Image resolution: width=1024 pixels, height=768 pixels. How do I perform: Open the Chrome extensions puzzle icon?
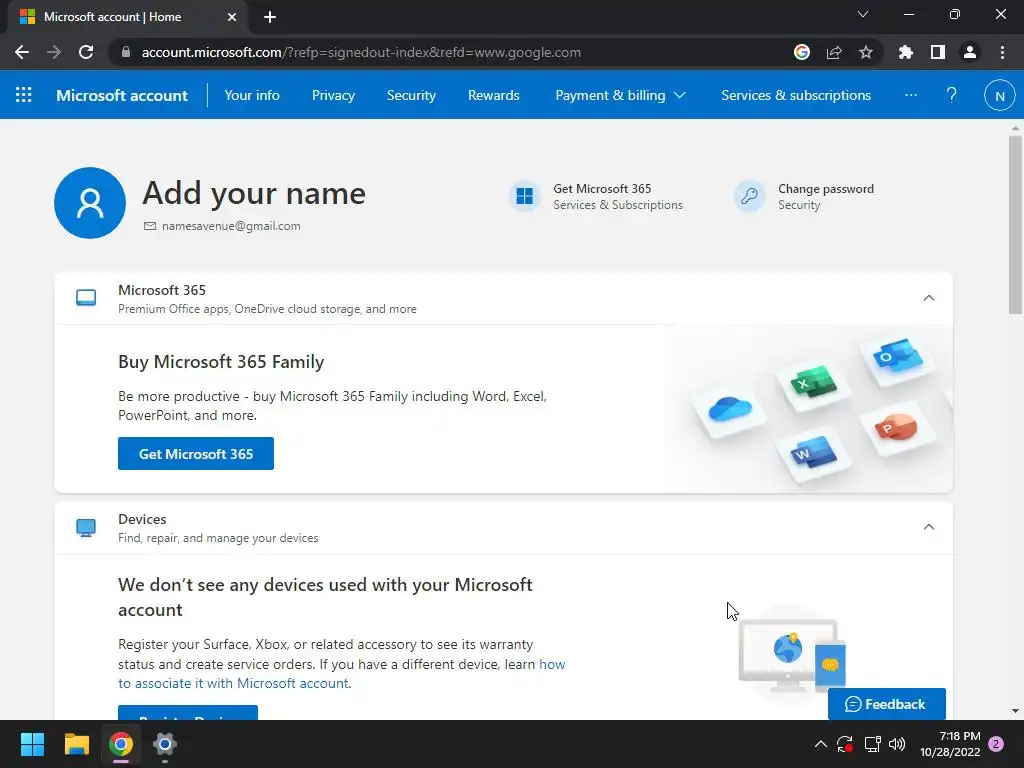(x=905, y=52)
